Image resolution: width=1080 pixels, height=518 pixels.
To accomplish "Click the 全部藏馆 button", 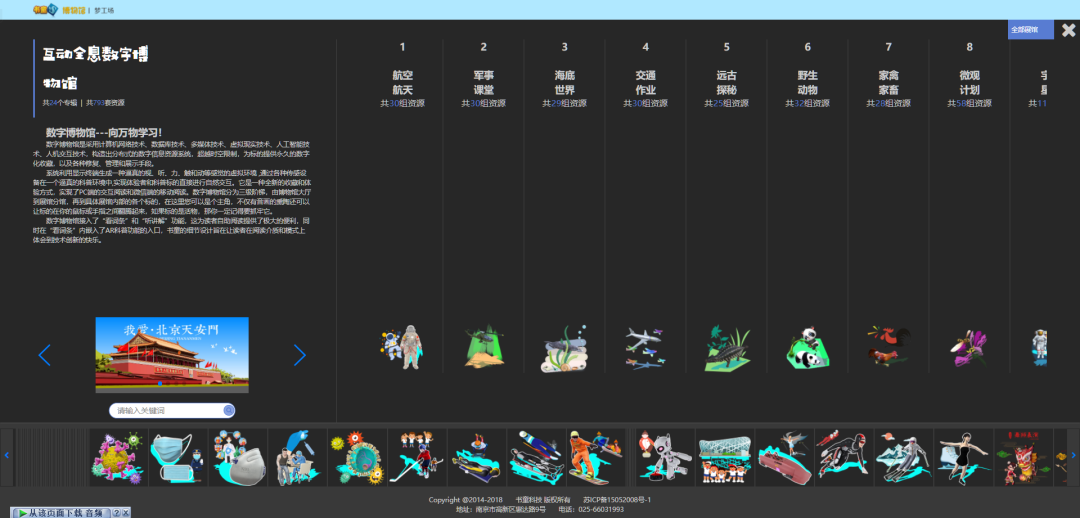I will 1030,30.
